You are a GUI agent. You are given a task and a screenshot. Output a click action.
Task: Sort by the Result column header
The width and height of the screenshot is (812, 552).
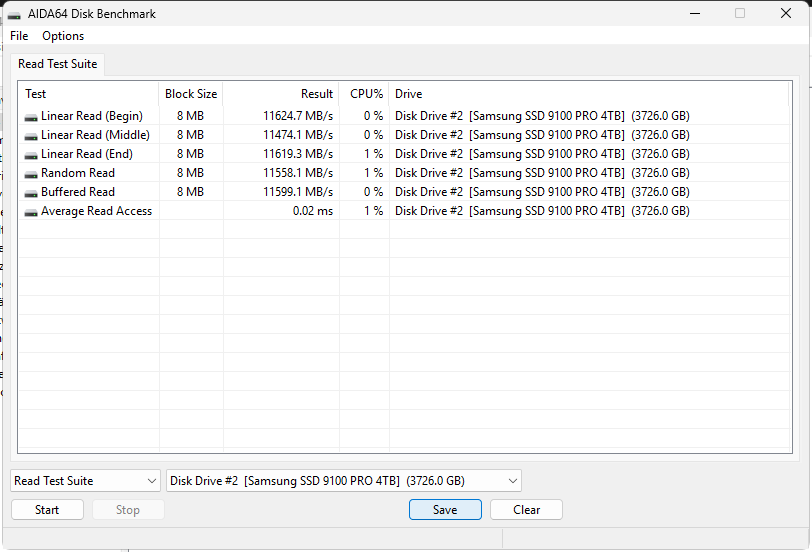tap(281, 94)
